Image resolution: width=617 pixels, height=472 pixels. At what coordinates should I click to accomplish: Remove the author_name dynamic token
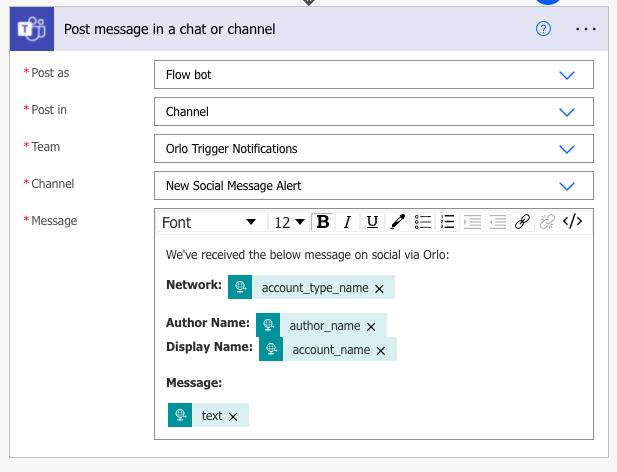(371, 326)
